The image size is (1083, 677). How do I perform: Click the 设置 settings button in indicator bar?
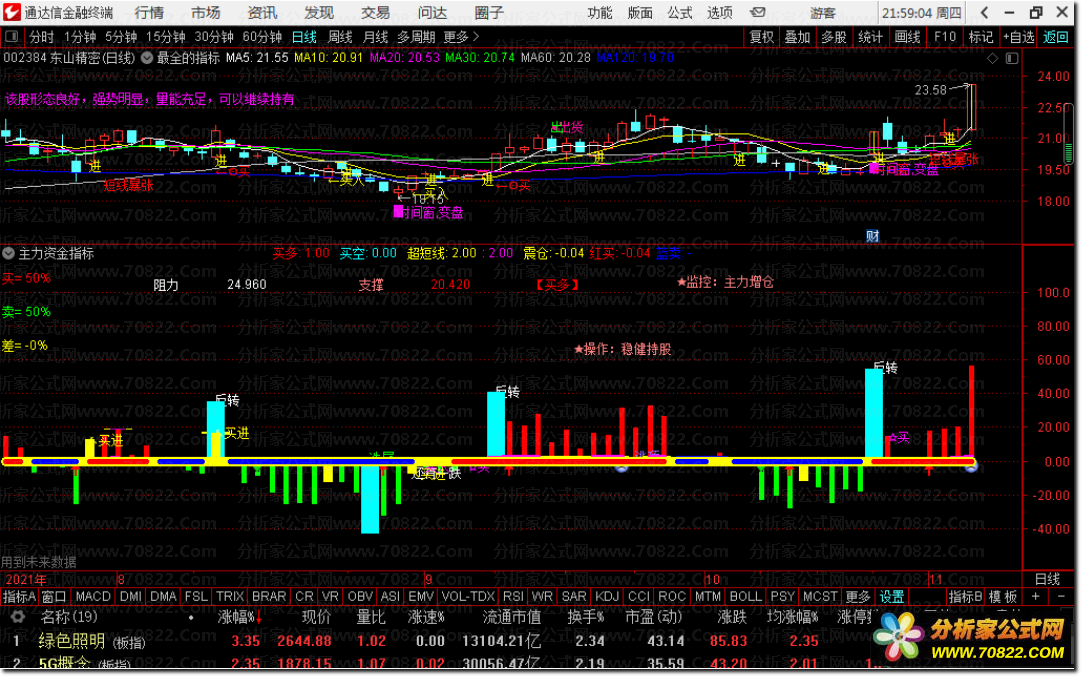(892, 598)
